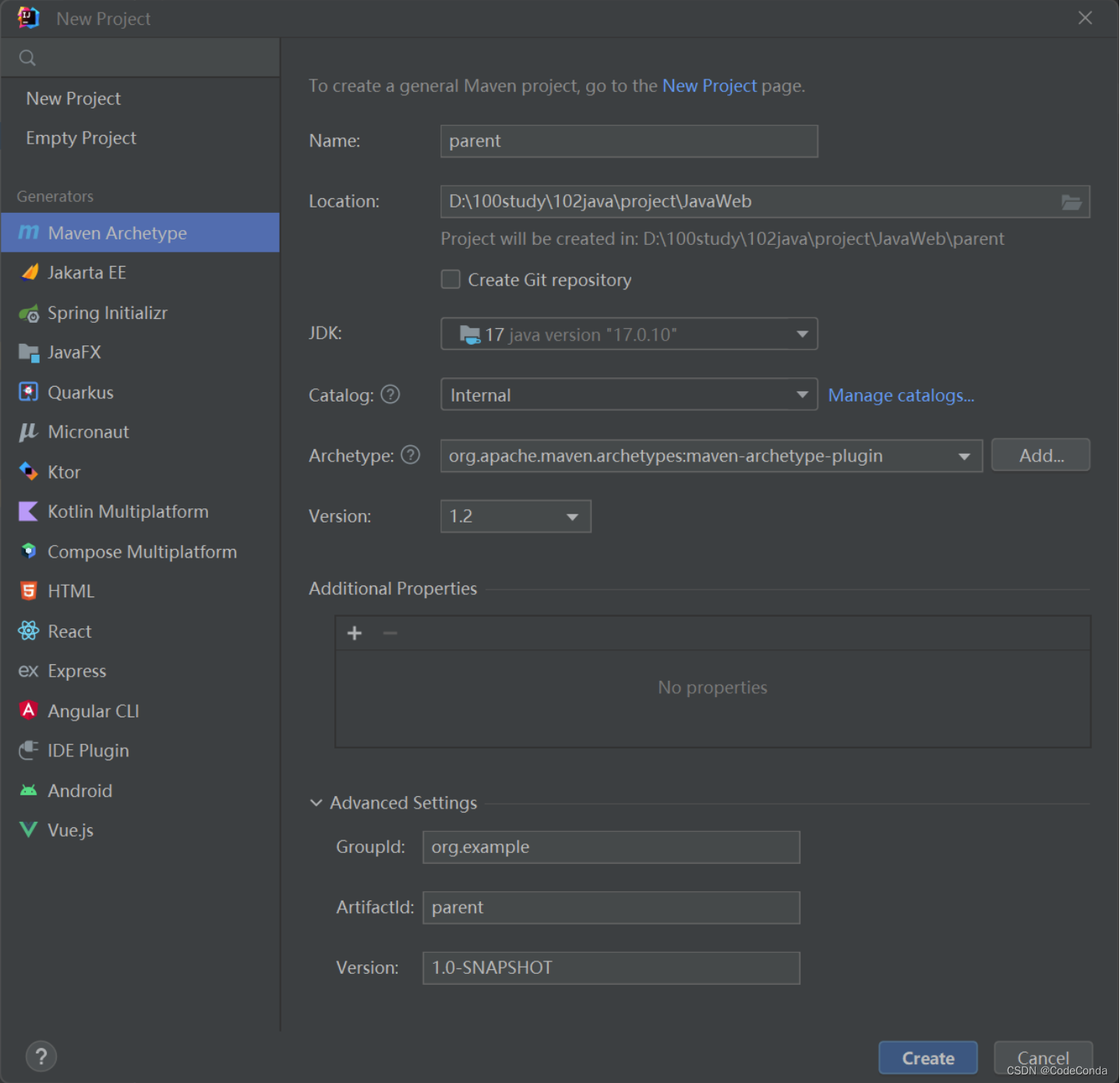The width and height of the screenshot is (1120, 1083).
Task: Click the Ktor generator icon
Action: (x=29, y=472)
